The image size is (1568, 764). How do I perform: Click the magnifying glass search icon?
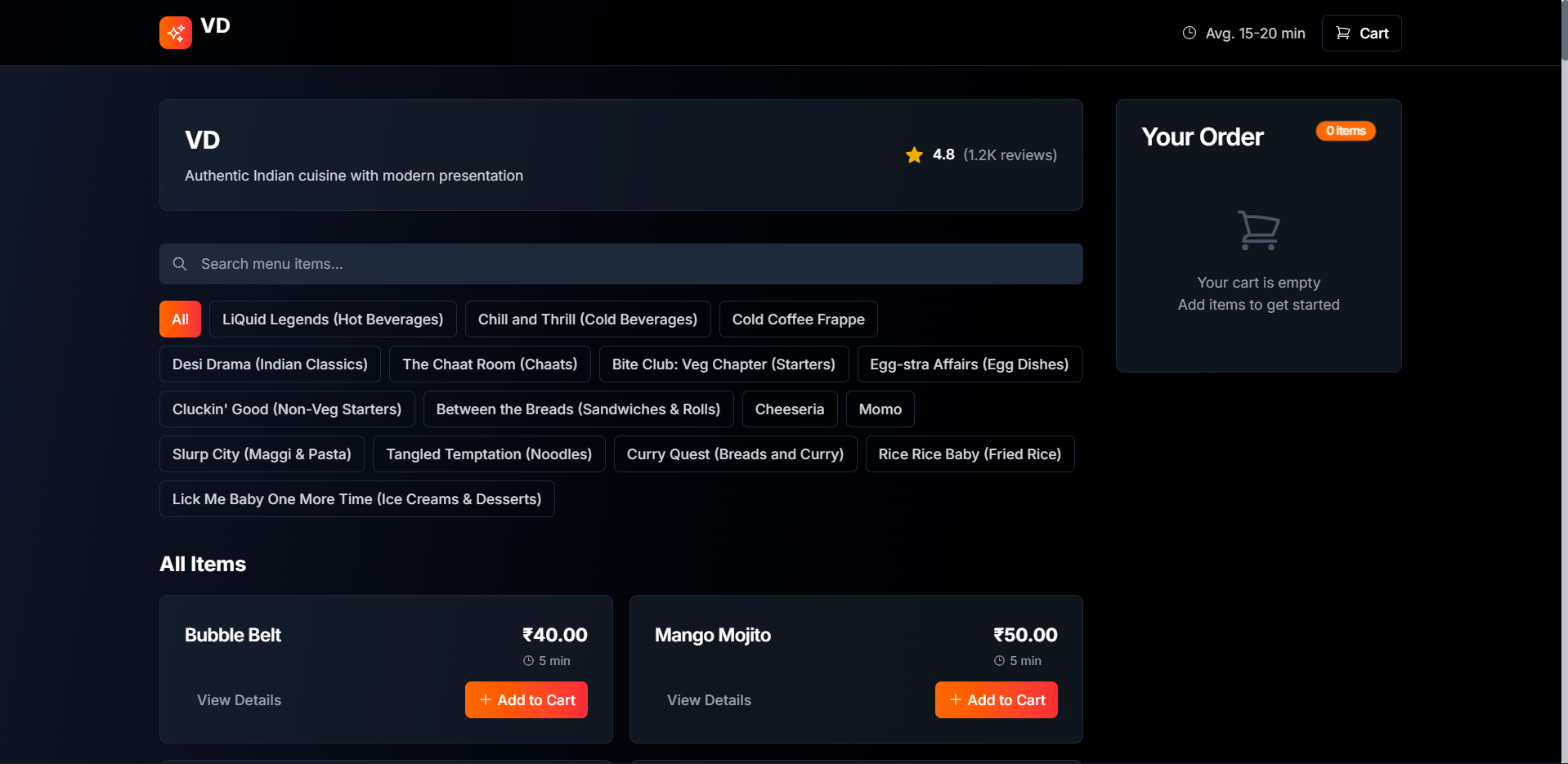180,264
